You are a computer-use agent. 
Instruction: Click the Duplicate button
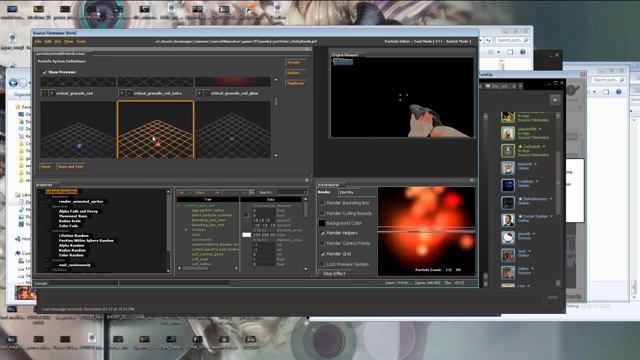296,83
